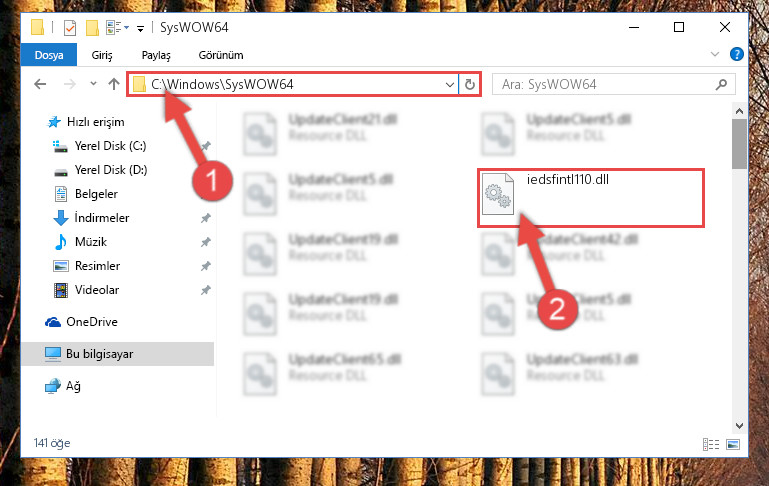The height and width of the screenshot is (486, 769).
Task: Open OneDrive in the navigation pane
Action: point(92,322)
